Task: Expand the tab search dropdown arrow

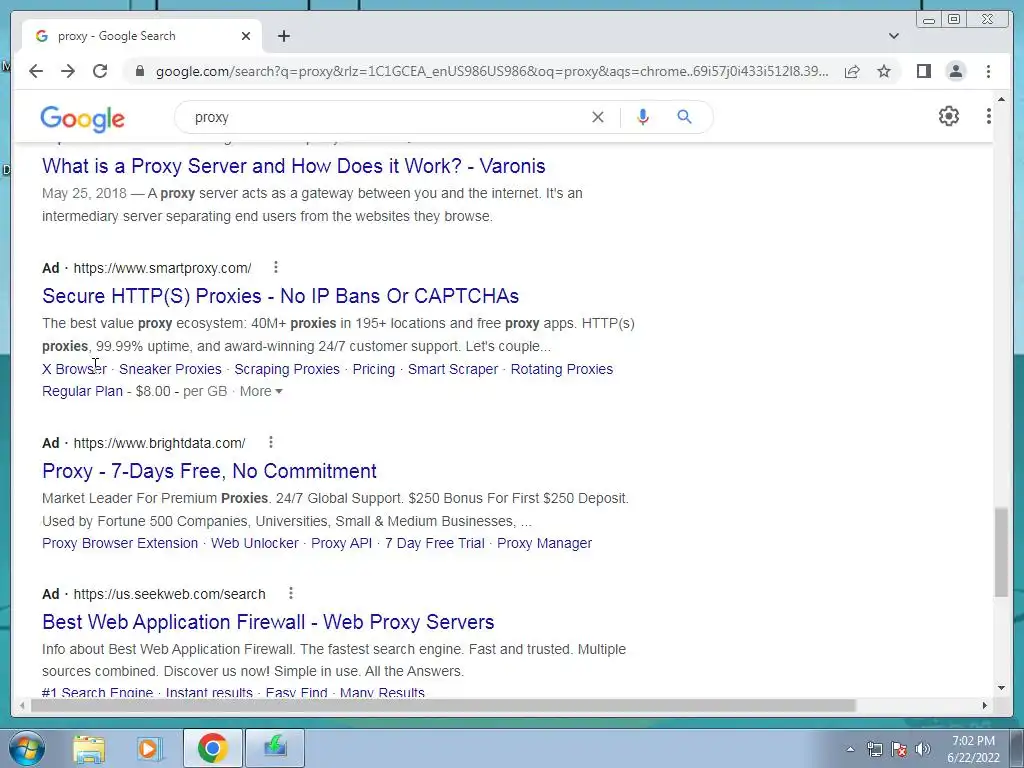Action: [x=894, y=36]
